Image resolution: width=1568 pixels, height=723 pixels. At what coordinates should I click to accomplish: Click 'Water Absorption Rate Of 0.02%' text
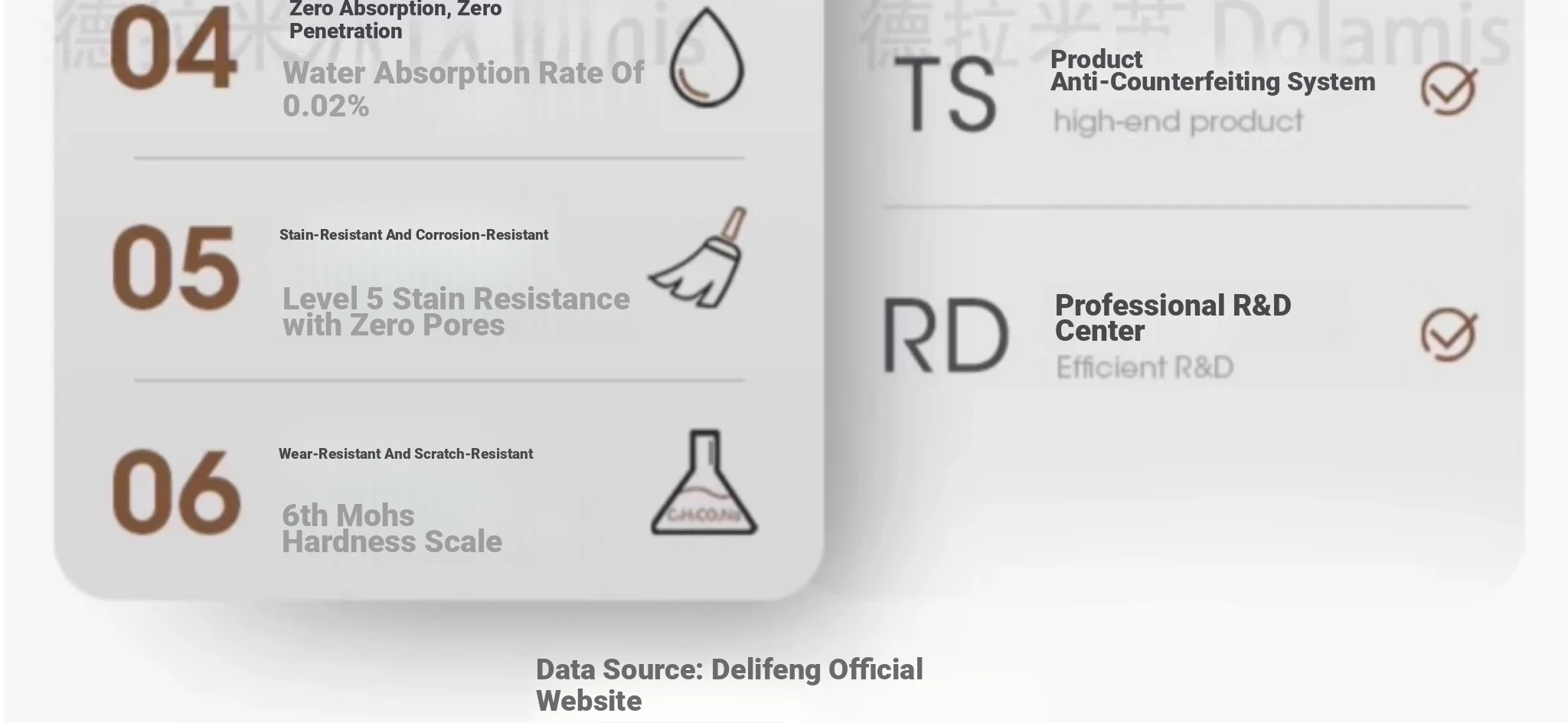[x=463, y=89]
